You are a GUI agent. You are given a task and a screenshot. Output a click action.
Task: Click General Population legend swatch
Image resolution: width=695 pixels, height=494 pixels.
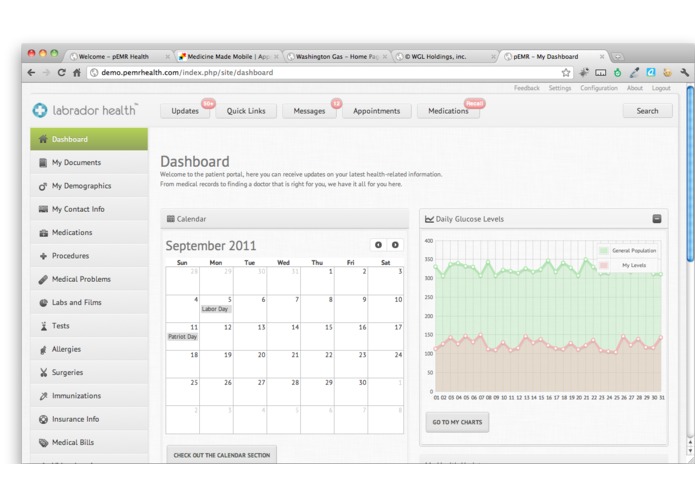pos(603,251)
